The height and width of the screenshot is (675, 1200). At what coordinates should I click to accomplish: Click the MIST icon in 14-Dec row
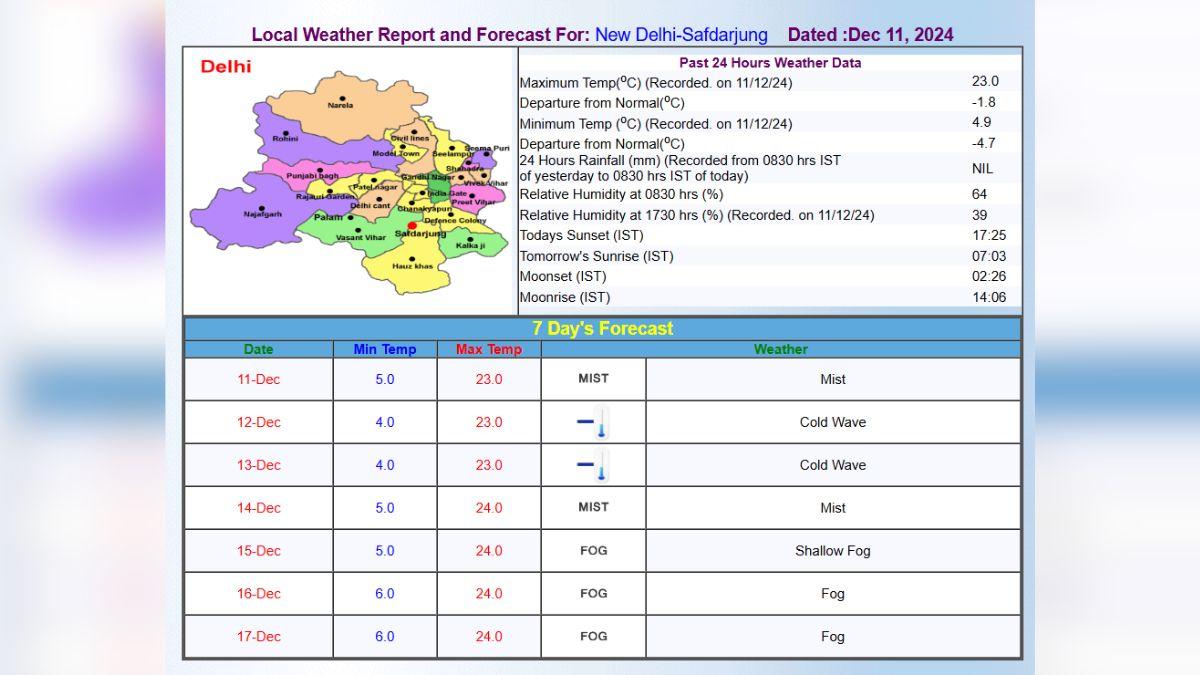pos(593,507)
